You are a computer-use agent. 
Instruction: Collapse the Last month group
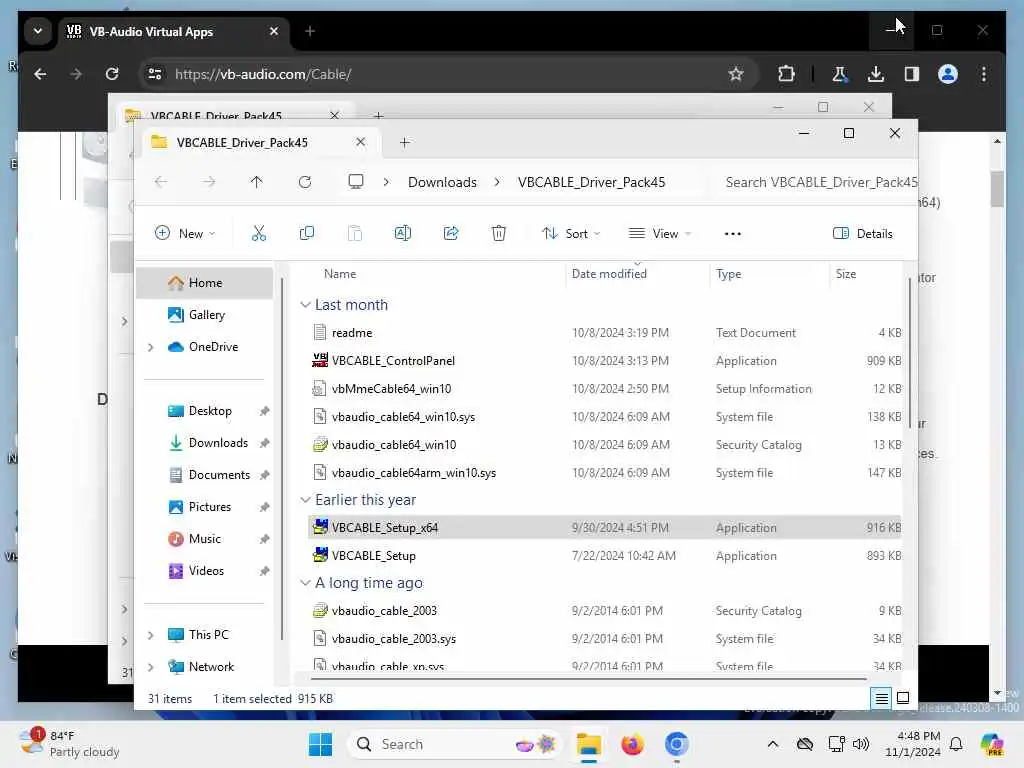[305, 305]
